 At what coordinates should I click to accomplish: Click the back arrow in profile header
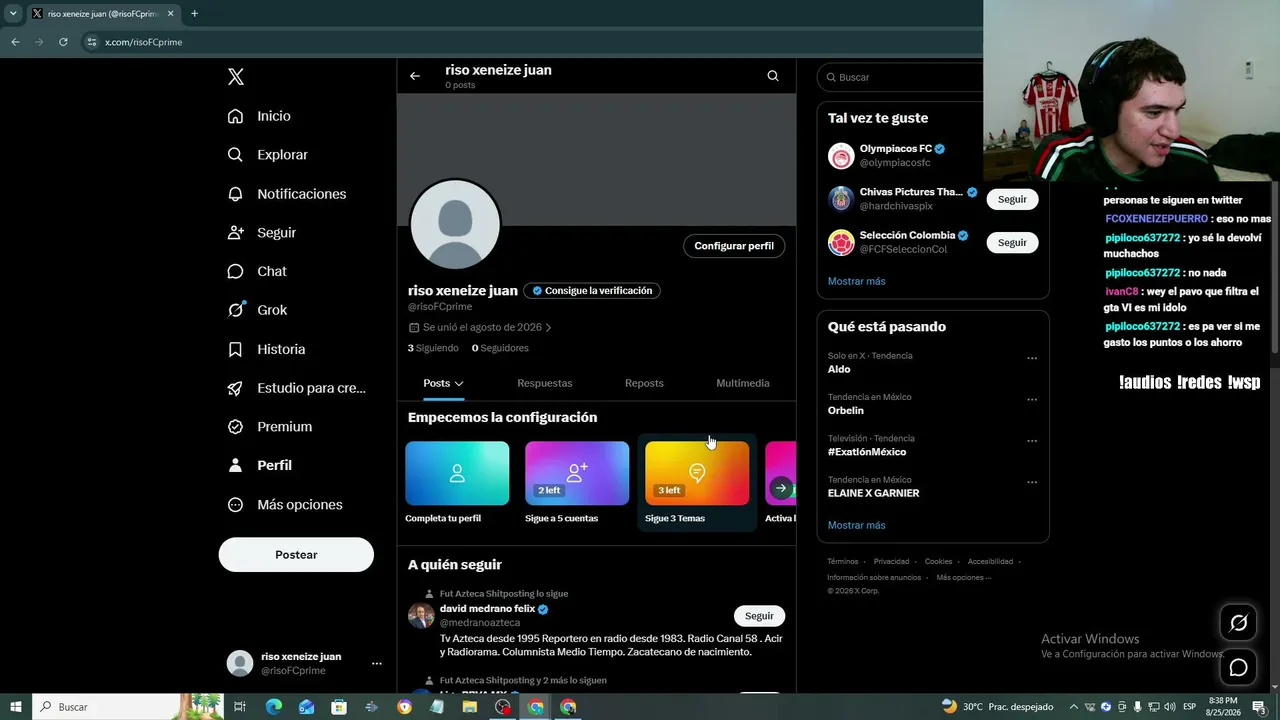(415, 76)
